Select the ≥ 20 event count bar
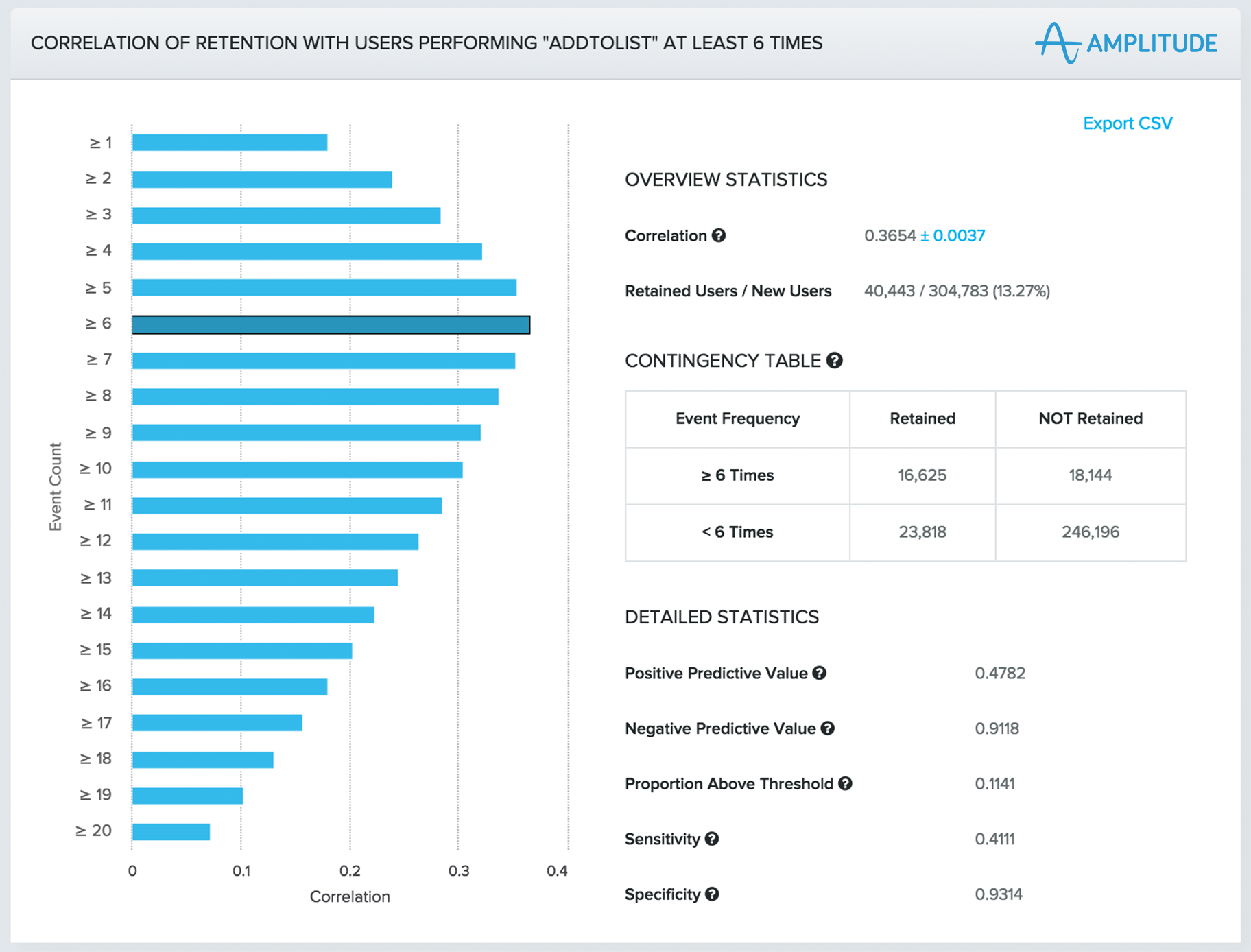1251x952 pixels. click(x=171, y=831)
